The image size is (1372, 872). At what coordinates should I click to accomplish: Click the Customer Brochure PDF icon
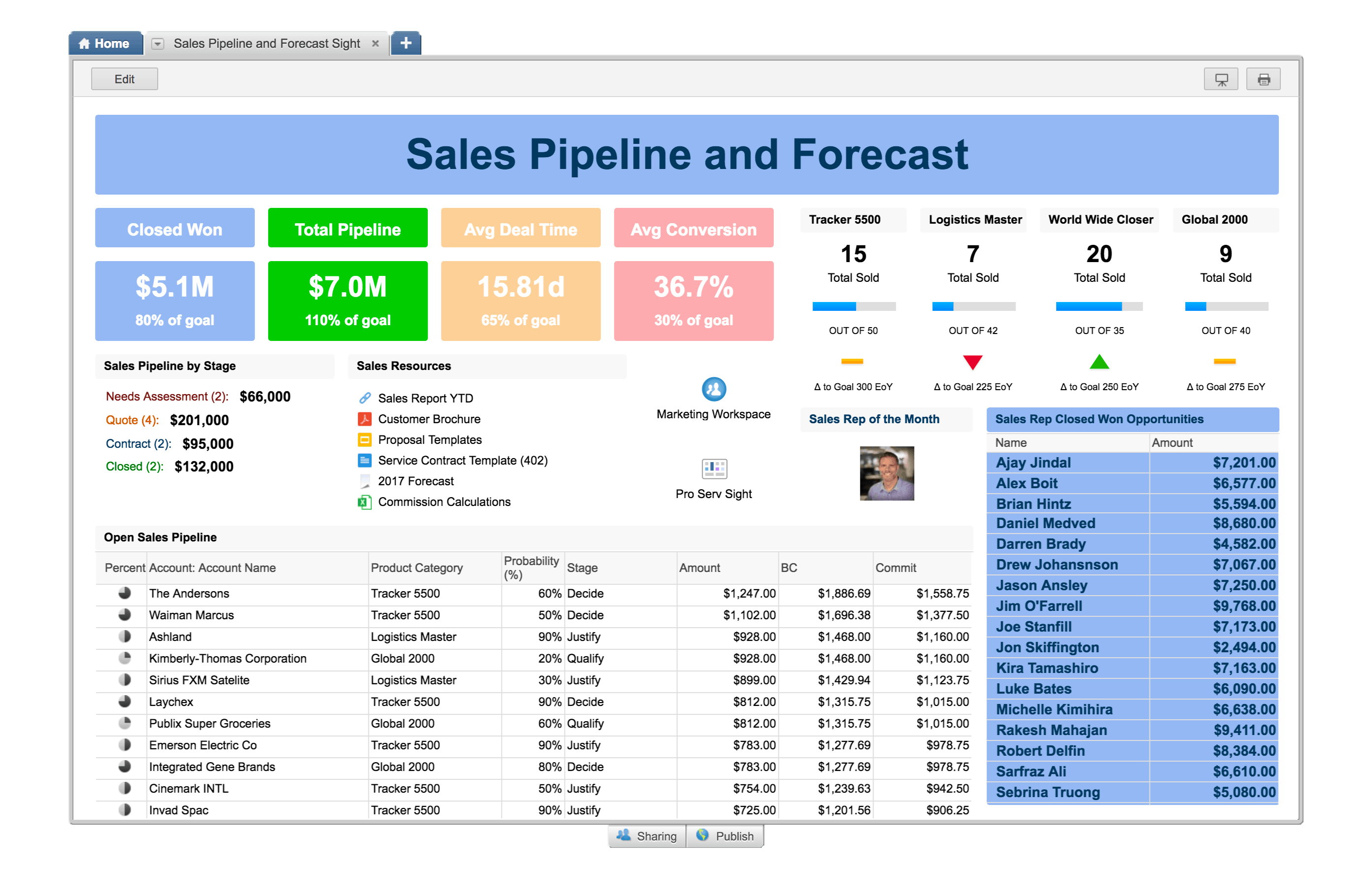click(365, 419)
